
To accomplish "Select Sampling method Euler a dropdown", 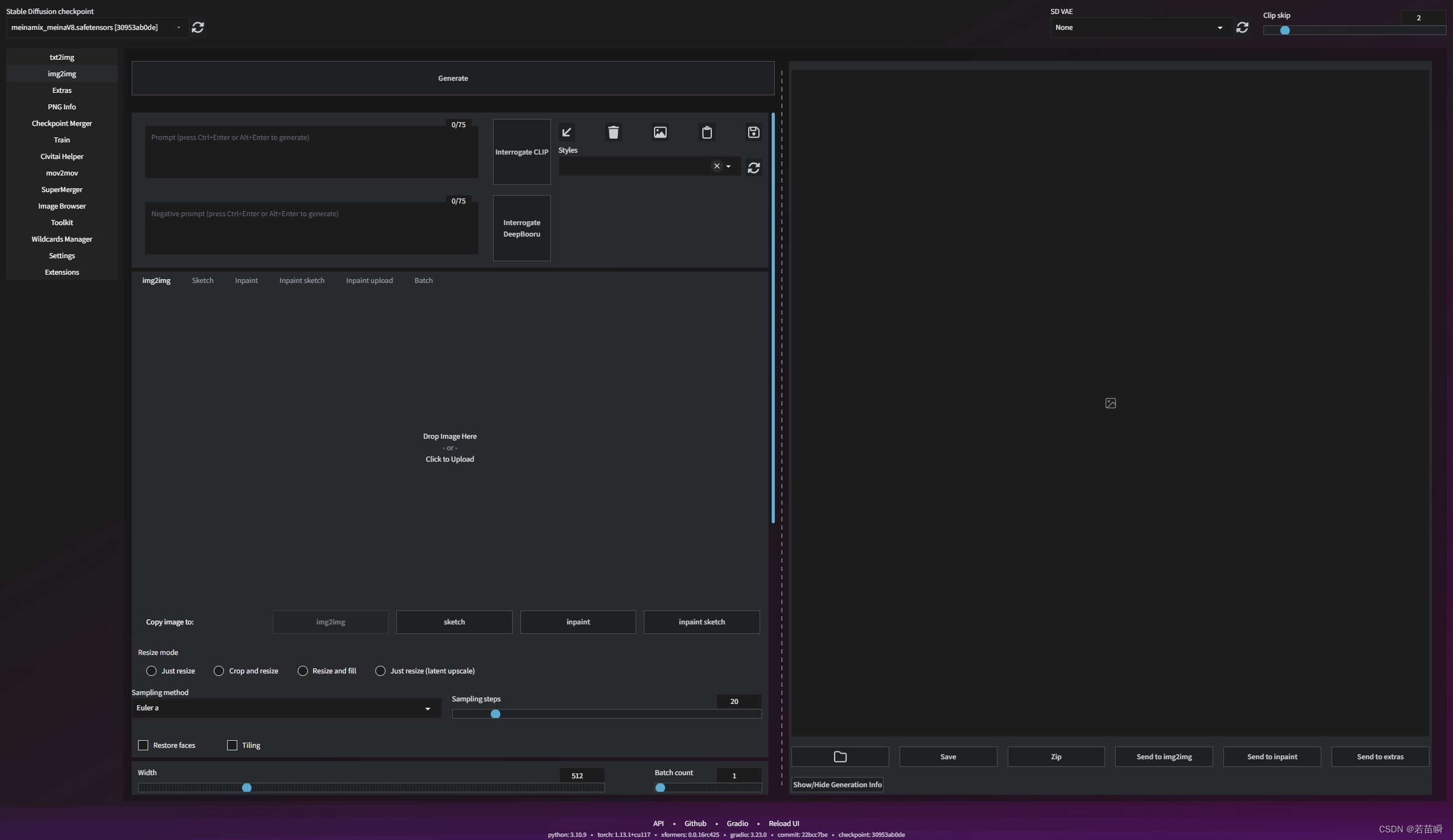I will 284,708.
